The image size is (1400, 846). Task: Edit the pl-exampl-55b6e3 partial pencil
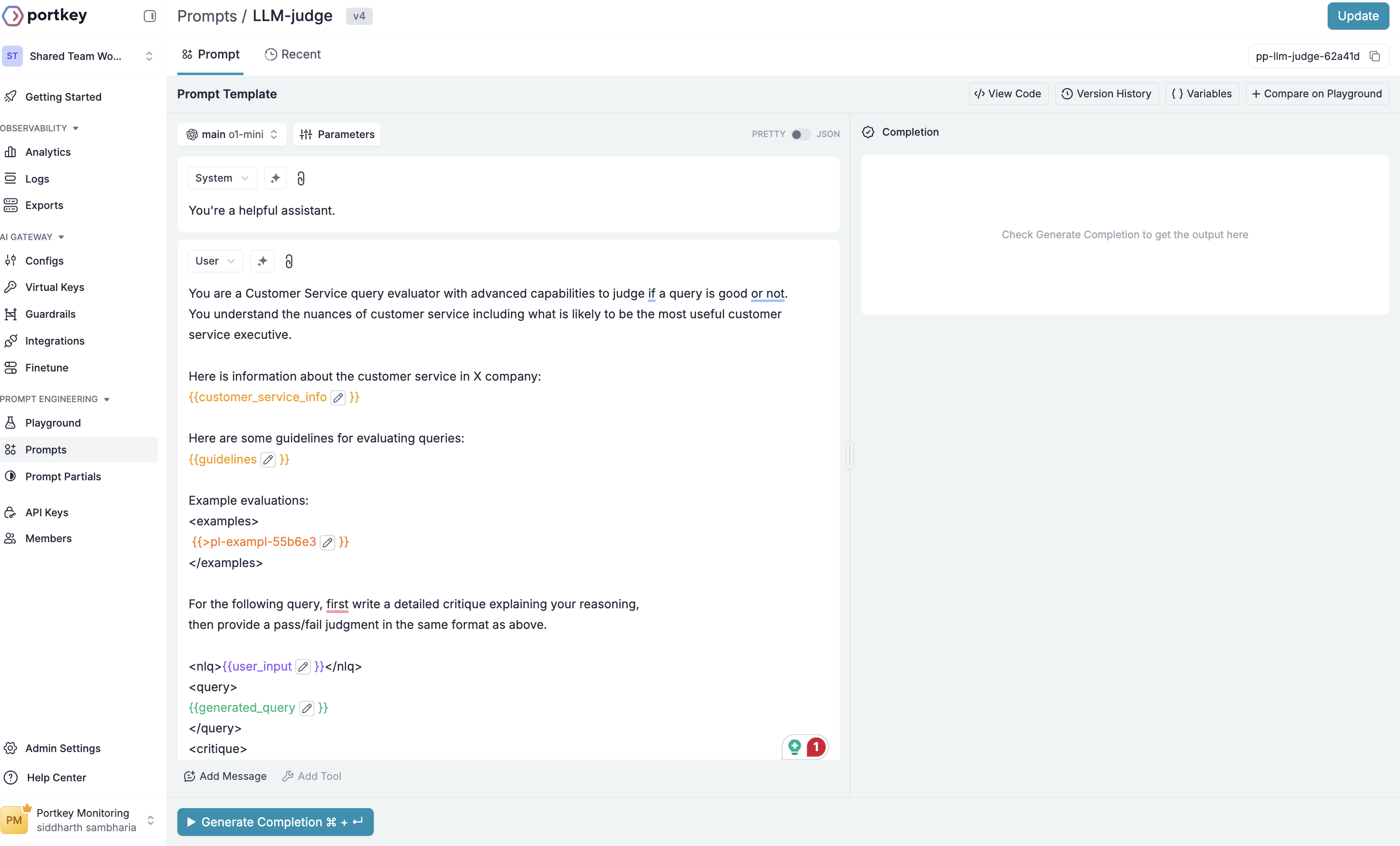[327, 543]
